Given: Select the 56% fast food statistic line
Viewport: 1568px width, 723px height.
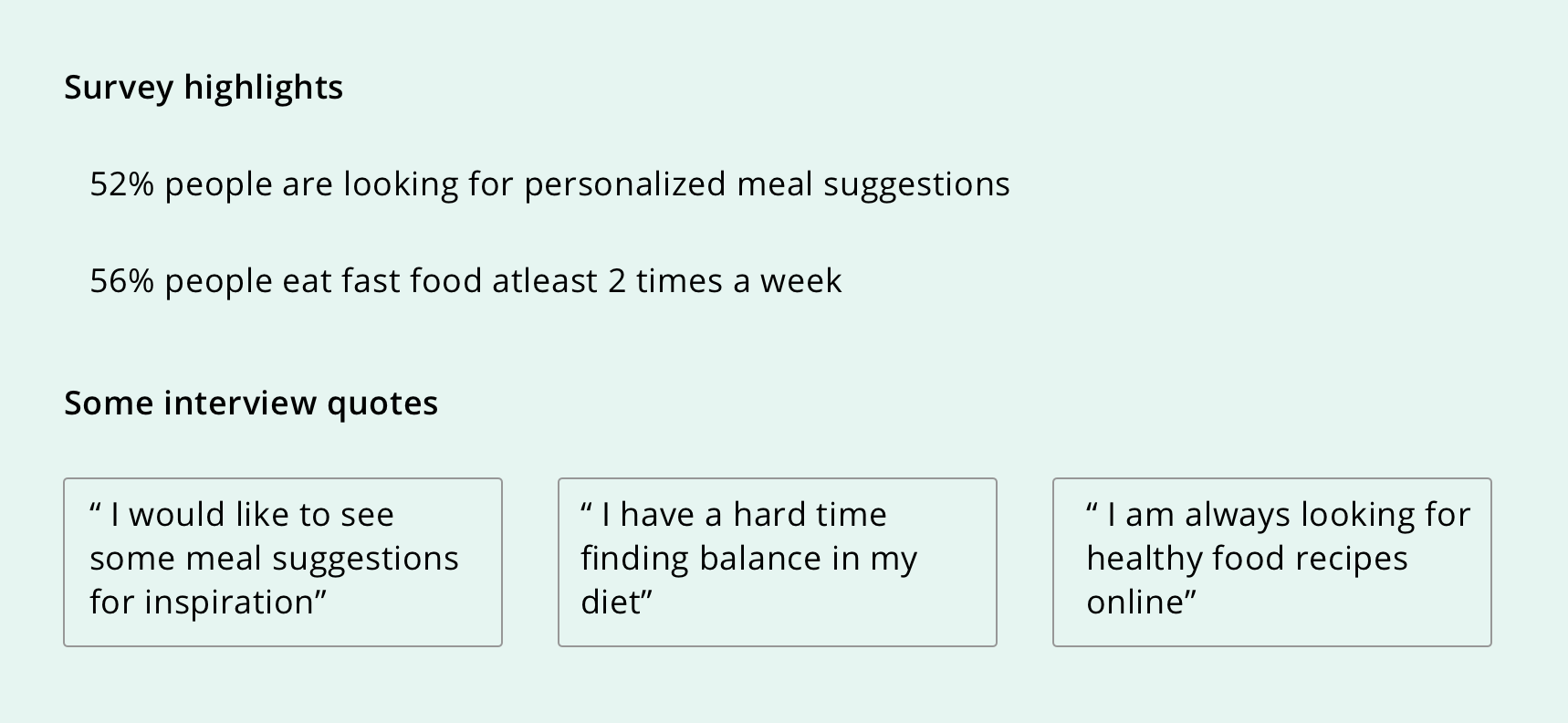Looking at the screenshot, I should click(x=465, y=281).
